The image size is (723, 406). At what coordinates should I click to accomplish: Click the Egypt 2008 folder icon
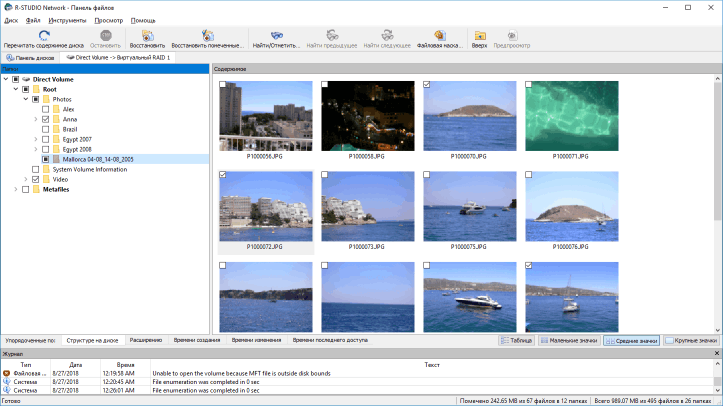56,149
